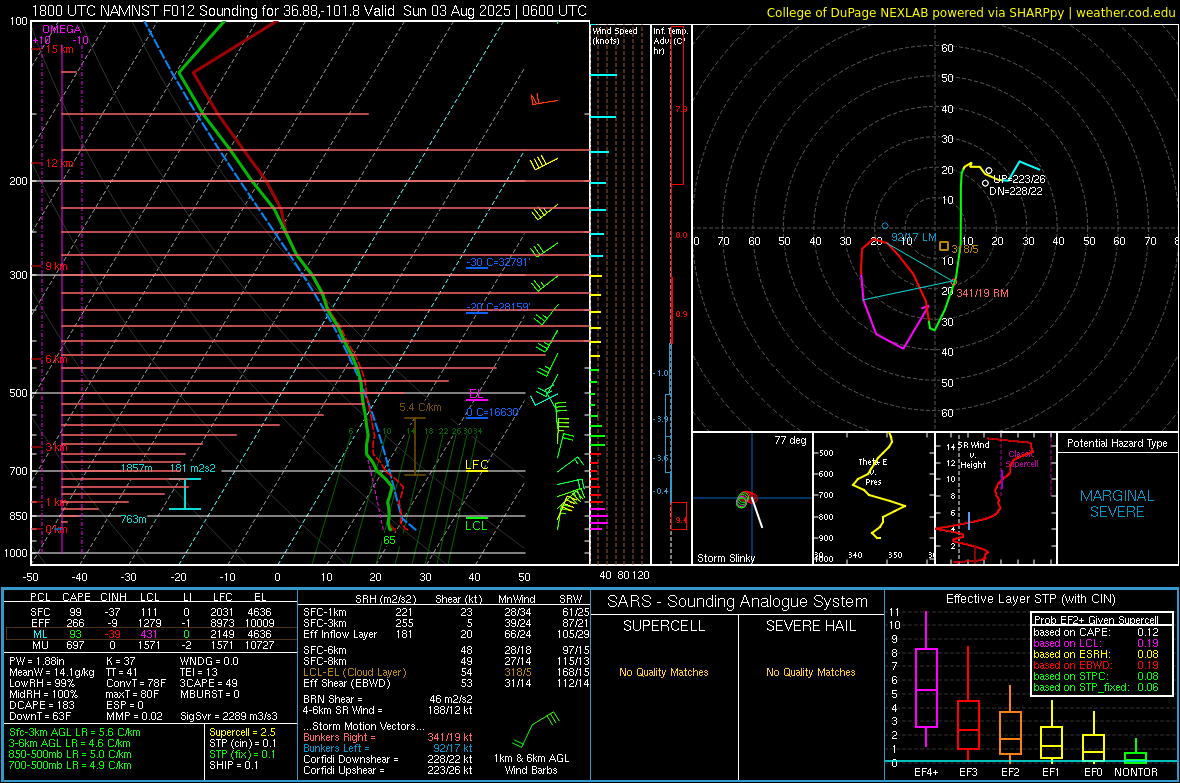Click the 5.4 C/km lapse rate label

click(x=420, y=407)
